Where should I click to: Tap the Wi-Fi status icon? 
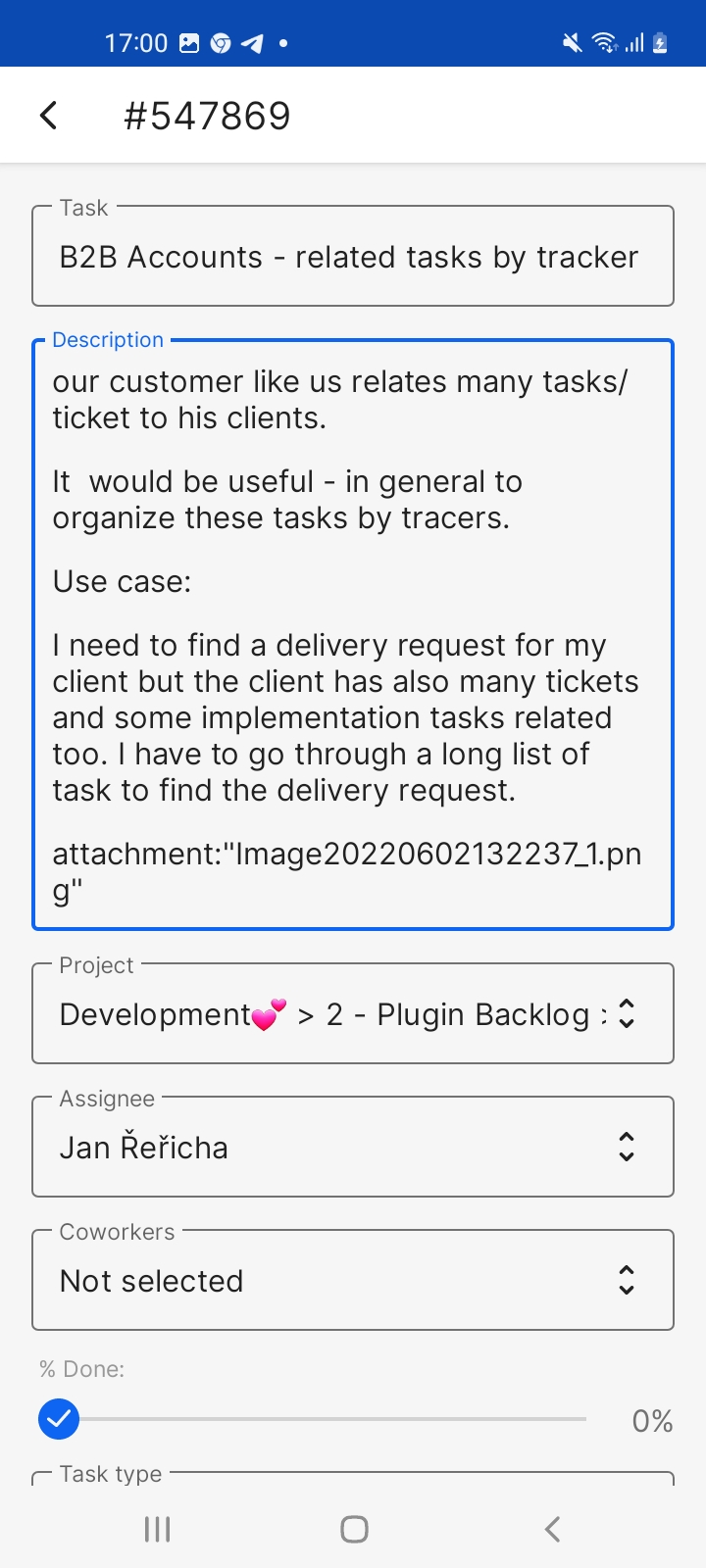click(x=603, y=43)
